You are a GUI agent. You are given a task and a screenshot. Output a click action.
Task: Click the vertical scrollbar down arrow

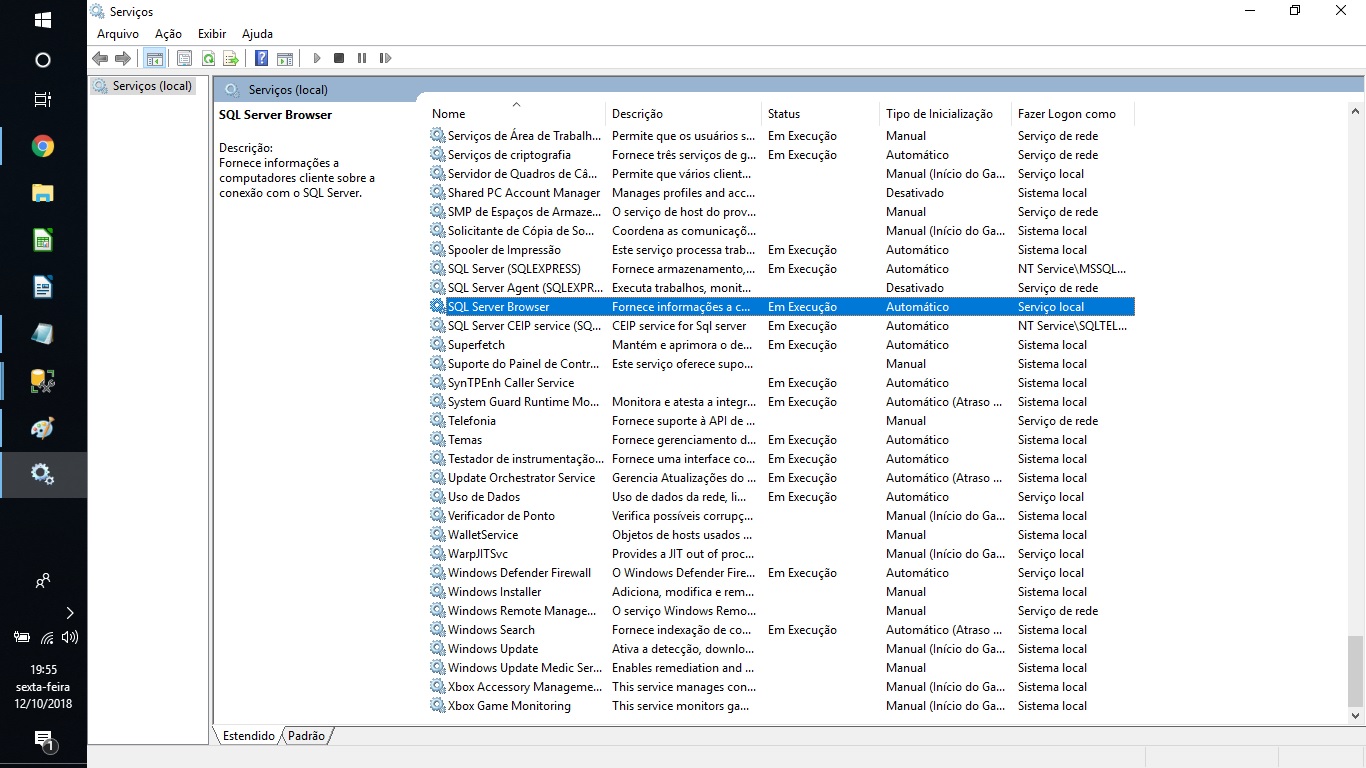tap(1356, 715)
